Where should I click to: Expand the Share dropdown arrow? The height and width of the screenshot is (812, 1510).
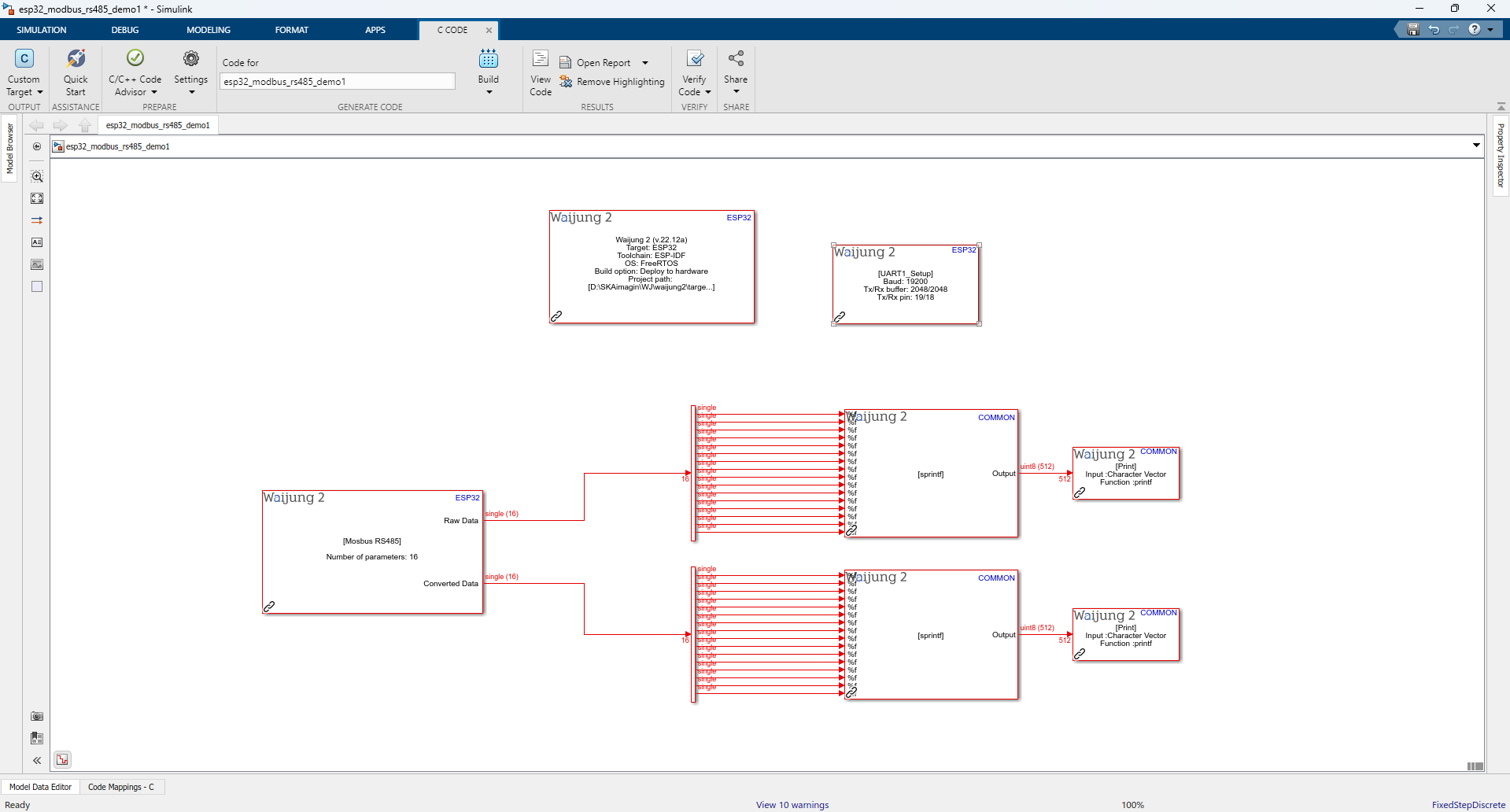click(x=736, y=92)
